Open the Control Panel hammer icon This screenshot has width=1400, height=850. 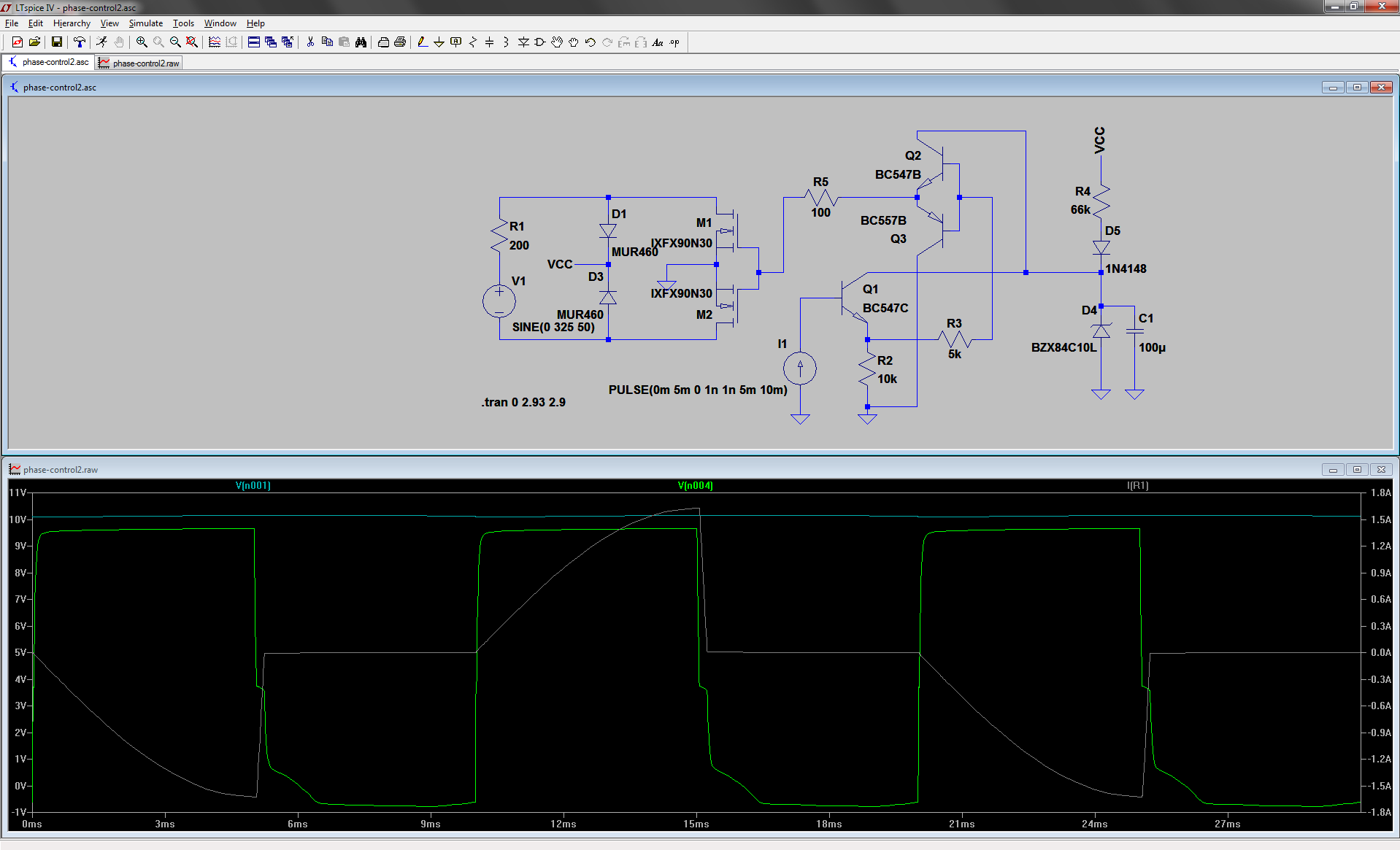[x=79, y=42]
